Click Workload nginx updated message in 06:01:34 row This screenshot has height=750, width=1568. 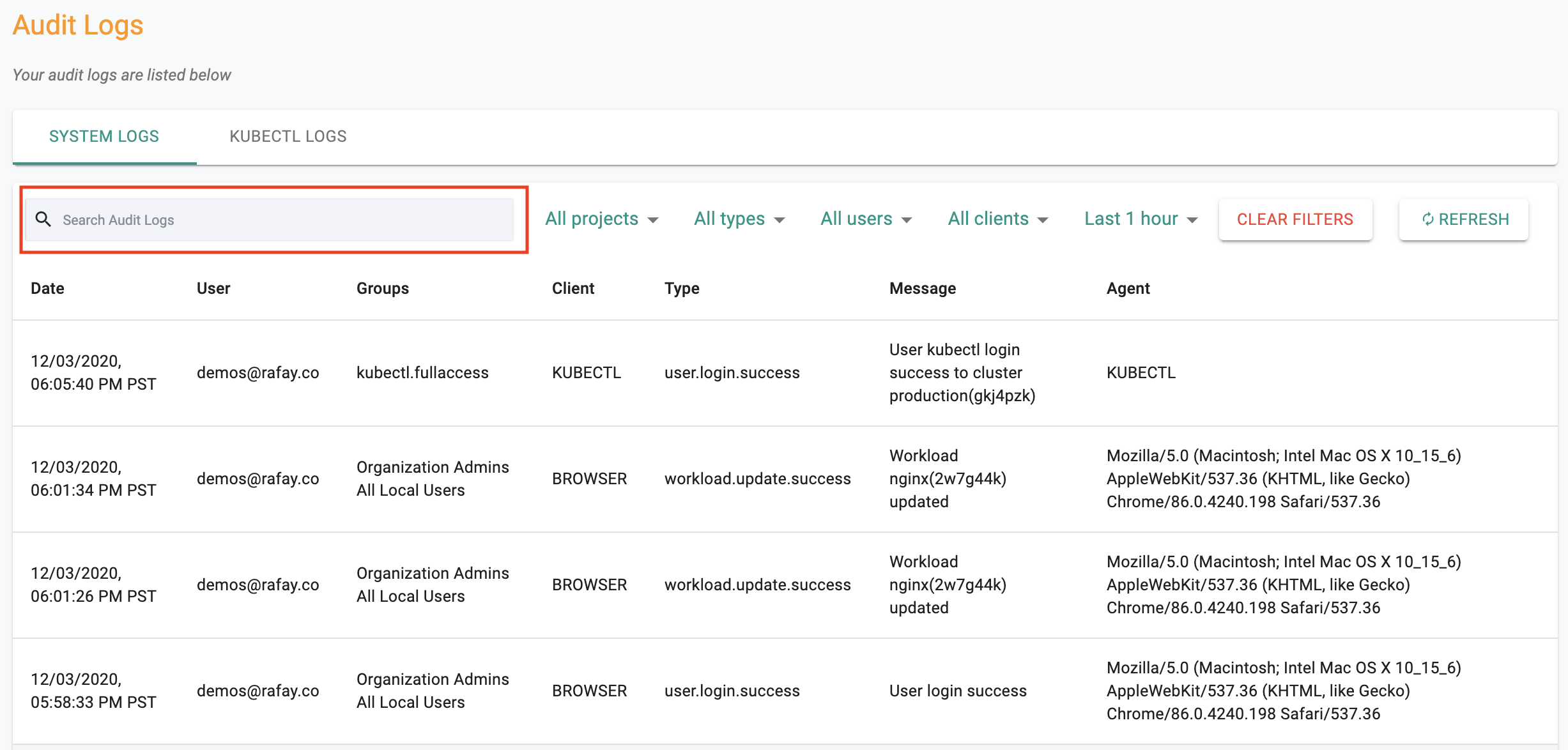948,478
